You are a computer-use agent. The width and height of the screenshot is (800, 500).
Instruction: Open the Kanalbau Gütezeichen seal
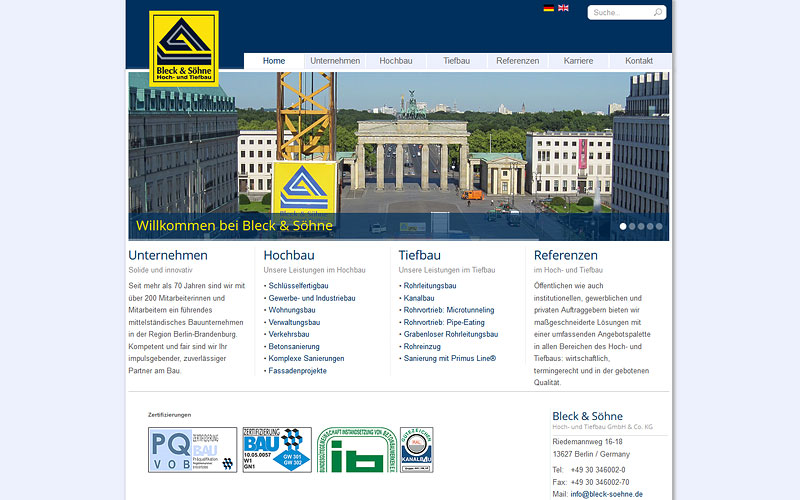tap(416, 450)
